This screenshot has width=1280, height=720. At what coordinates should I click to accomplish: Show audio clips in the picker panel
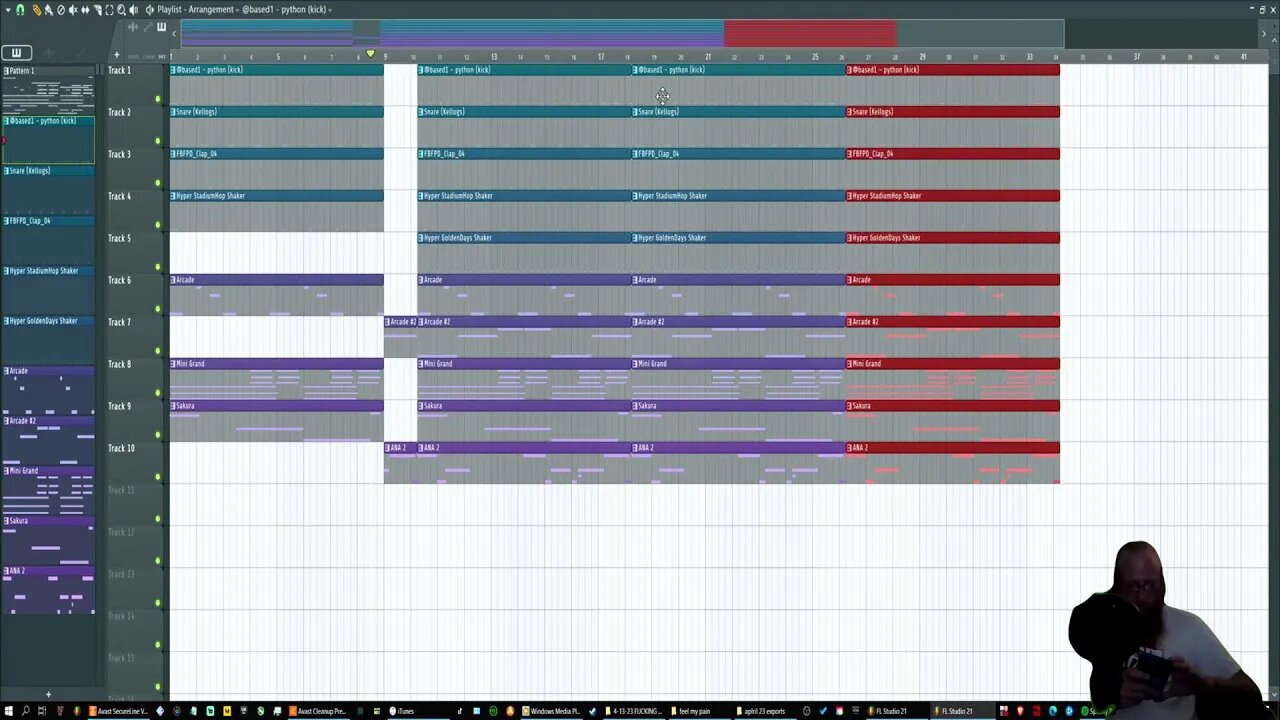pos(48,53)
